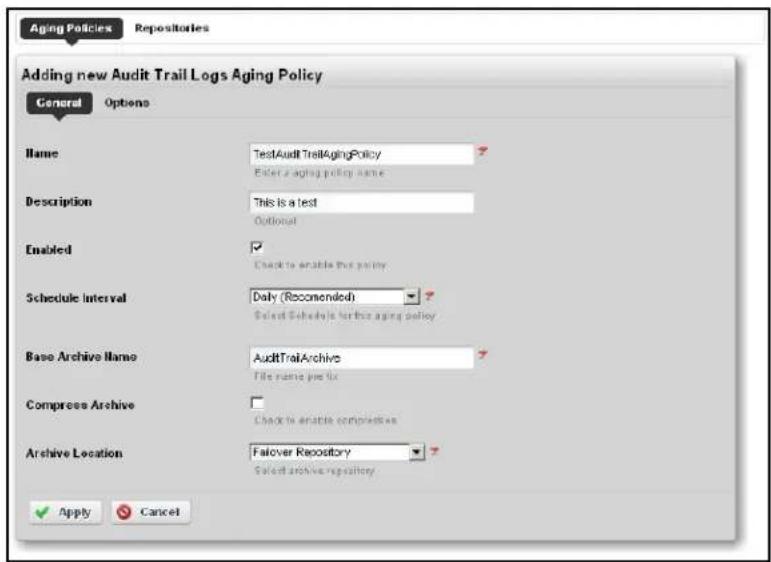Click the 'Archive Location' label
The height and width of the screenshot is (562, 771).
pyautogui.click(x=74, y=453)
